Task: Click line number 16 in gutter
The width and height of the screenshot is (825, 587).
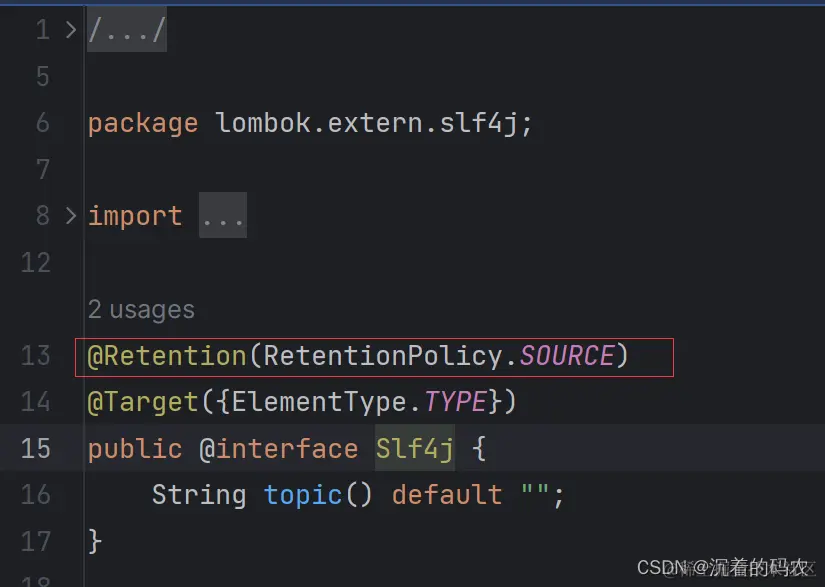Action: tap(36, 495)
